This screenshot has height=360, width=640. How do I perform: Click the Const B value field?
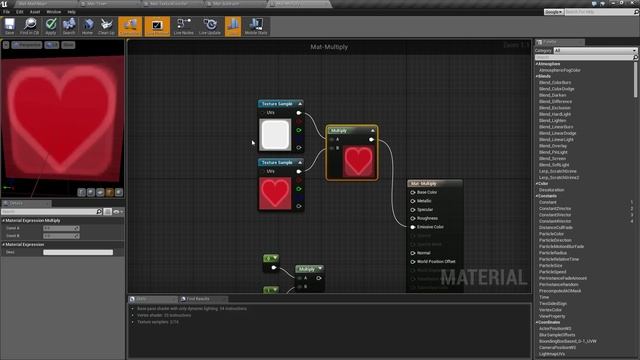[x=61, y=236]
